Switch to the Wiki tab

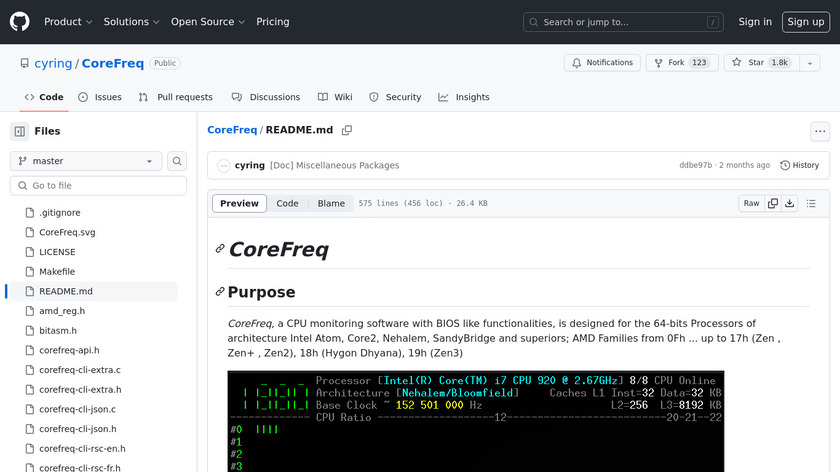click(x=335, y=97)
